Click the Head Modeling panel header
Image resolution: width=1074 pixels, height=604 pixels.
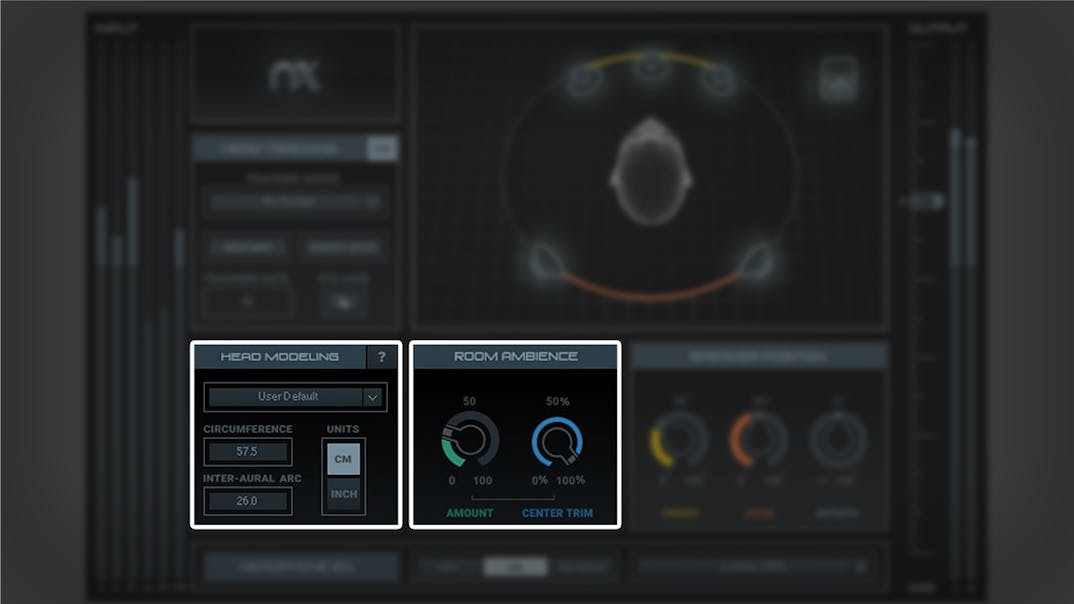279,357
